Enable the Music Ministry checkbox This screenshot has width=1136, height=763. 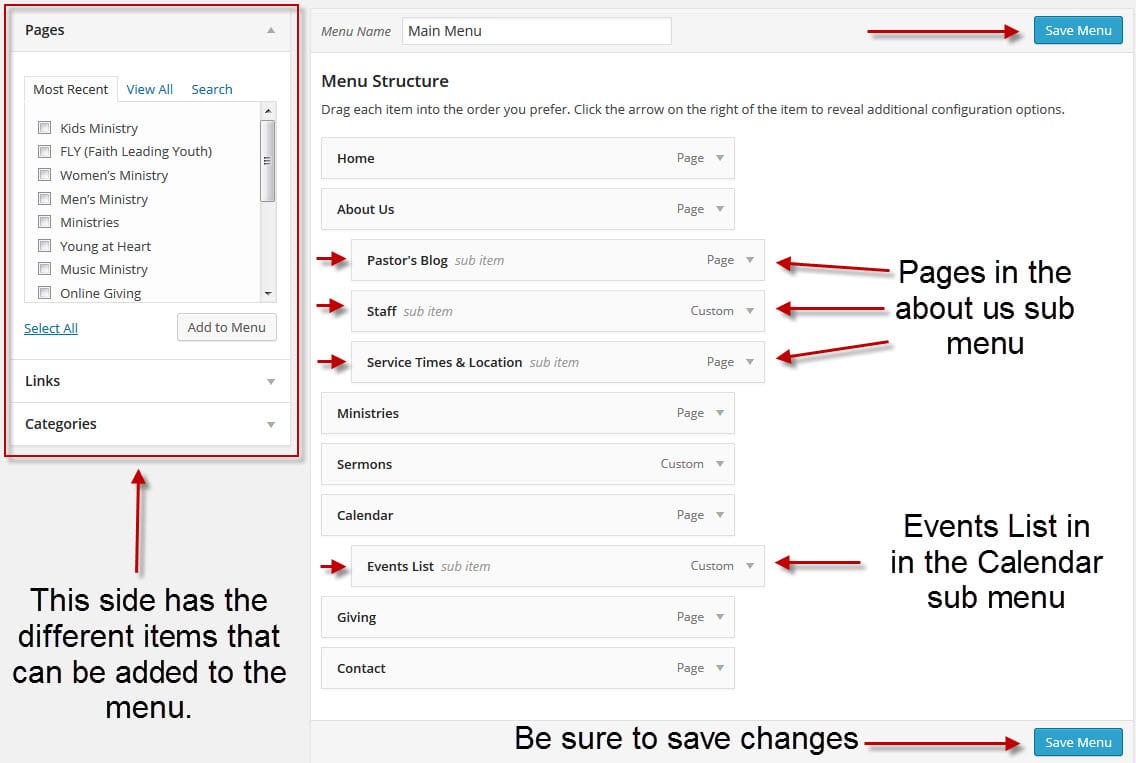pyautogui.click(x=44, y=269)
